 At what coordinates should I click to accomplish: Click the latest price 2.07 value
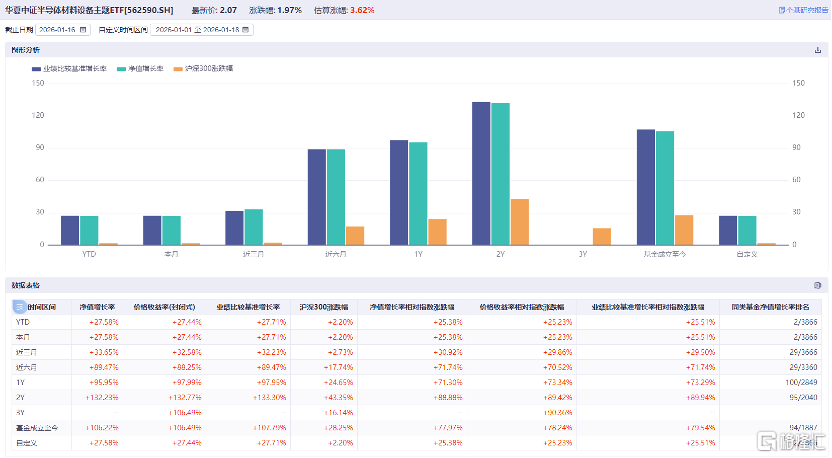pos(228,10)
